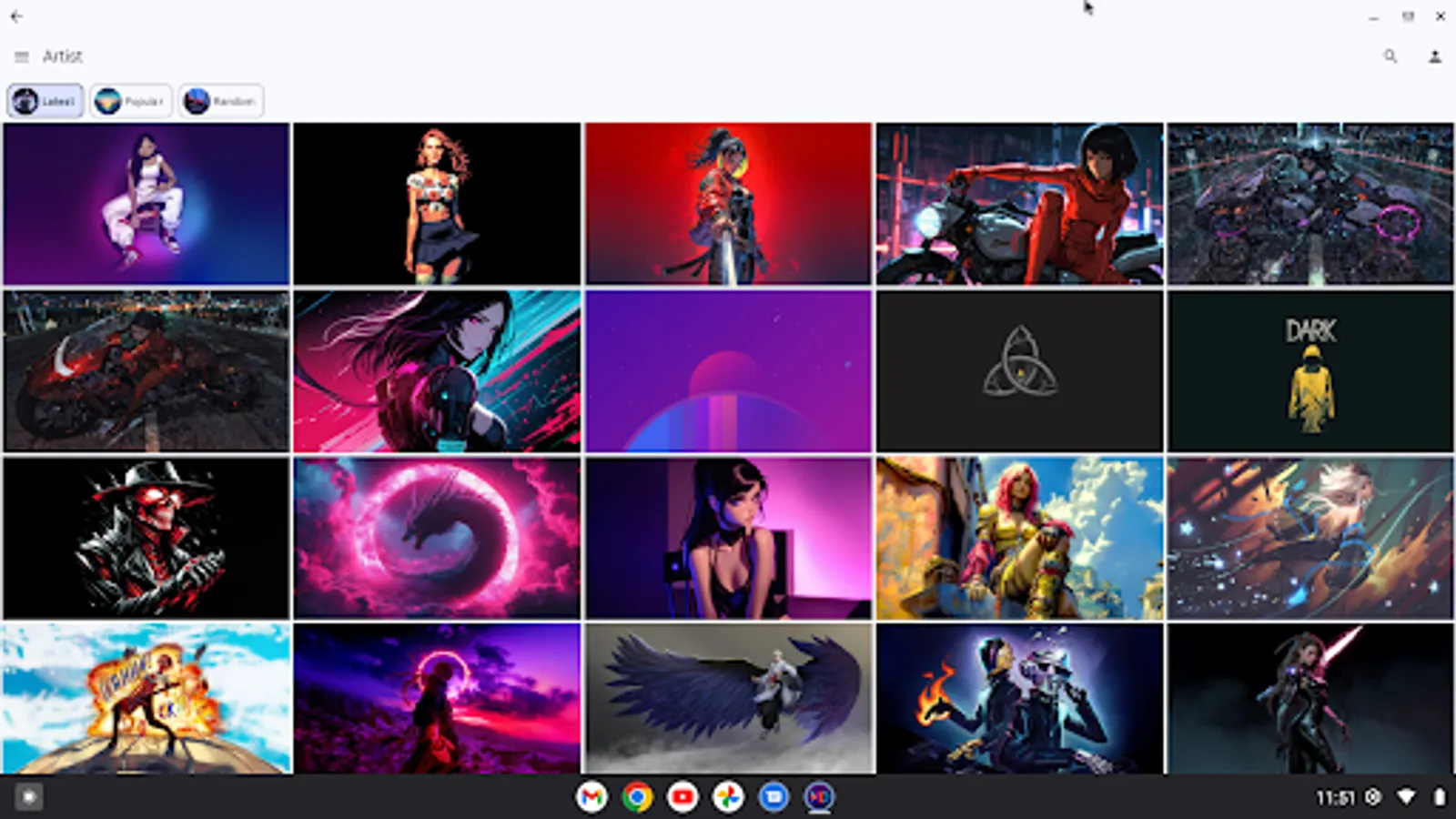The image size is (1456, 819).
Task: Open the woman with pink lightsaber wallpaper
Action: [1310, 699]
